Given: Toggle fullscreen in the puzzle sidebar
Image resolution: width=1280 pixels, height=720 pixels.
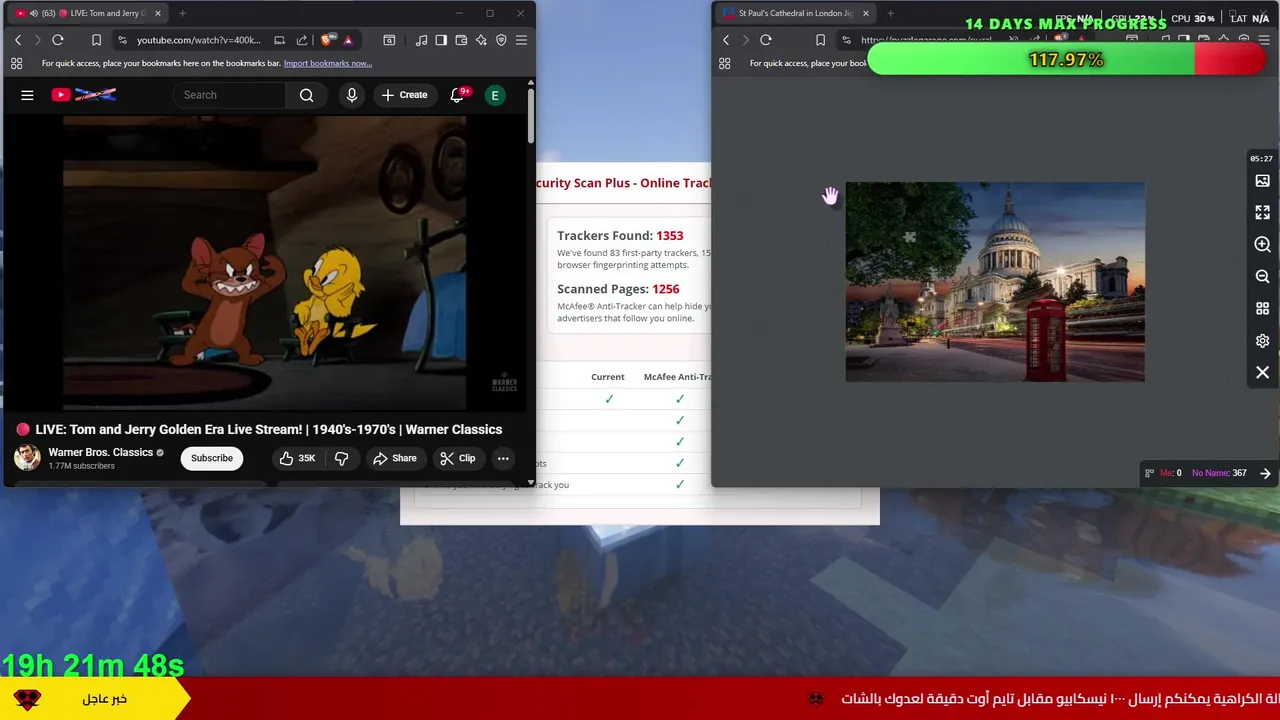Looking at the screenshot, I should [1262, 213].
